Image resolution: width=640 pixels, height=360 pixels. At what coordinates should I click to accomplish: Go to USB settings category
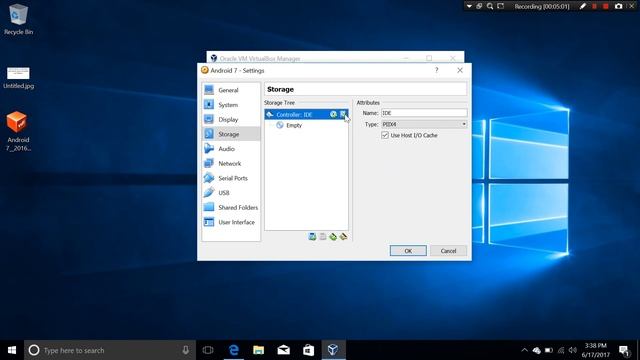(231, 193)
